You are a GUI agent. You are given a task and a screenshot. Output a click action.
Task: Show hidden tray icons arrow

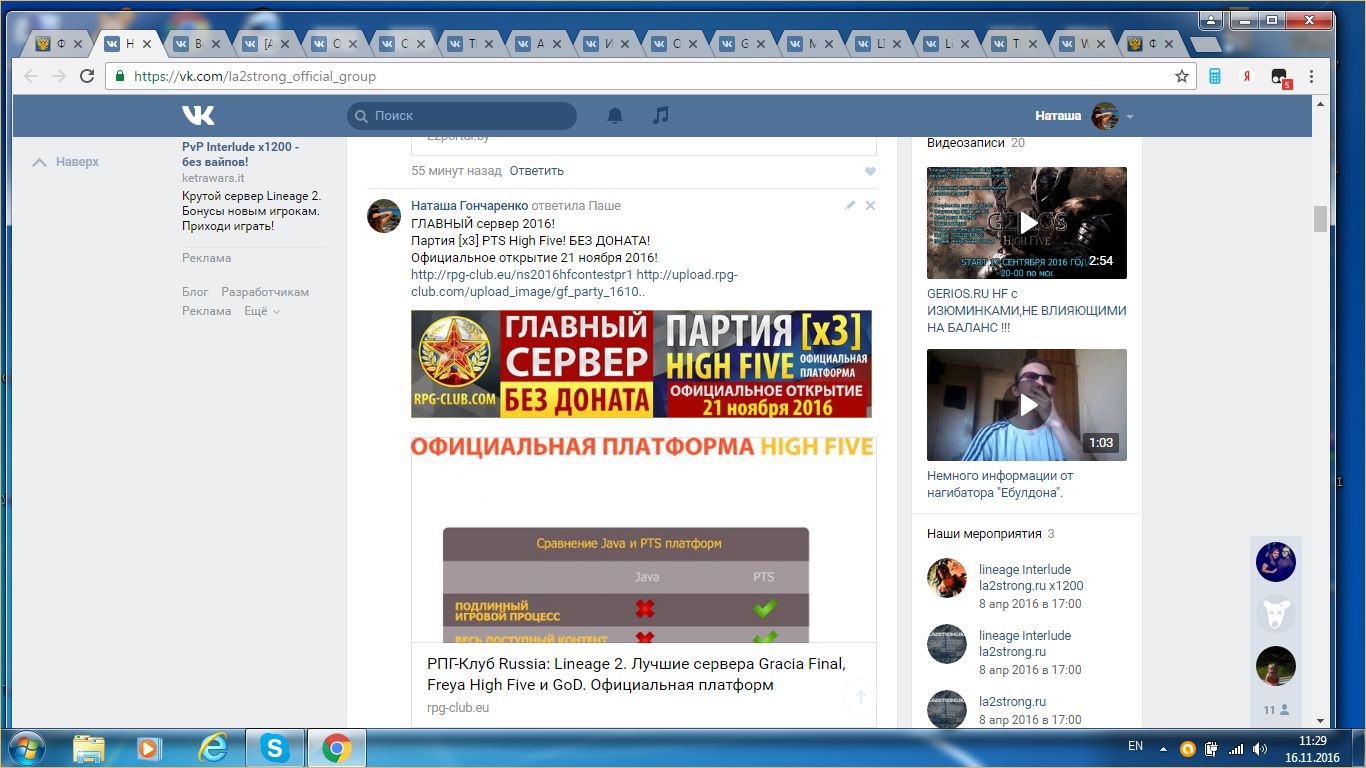(x=1163, y=748)
